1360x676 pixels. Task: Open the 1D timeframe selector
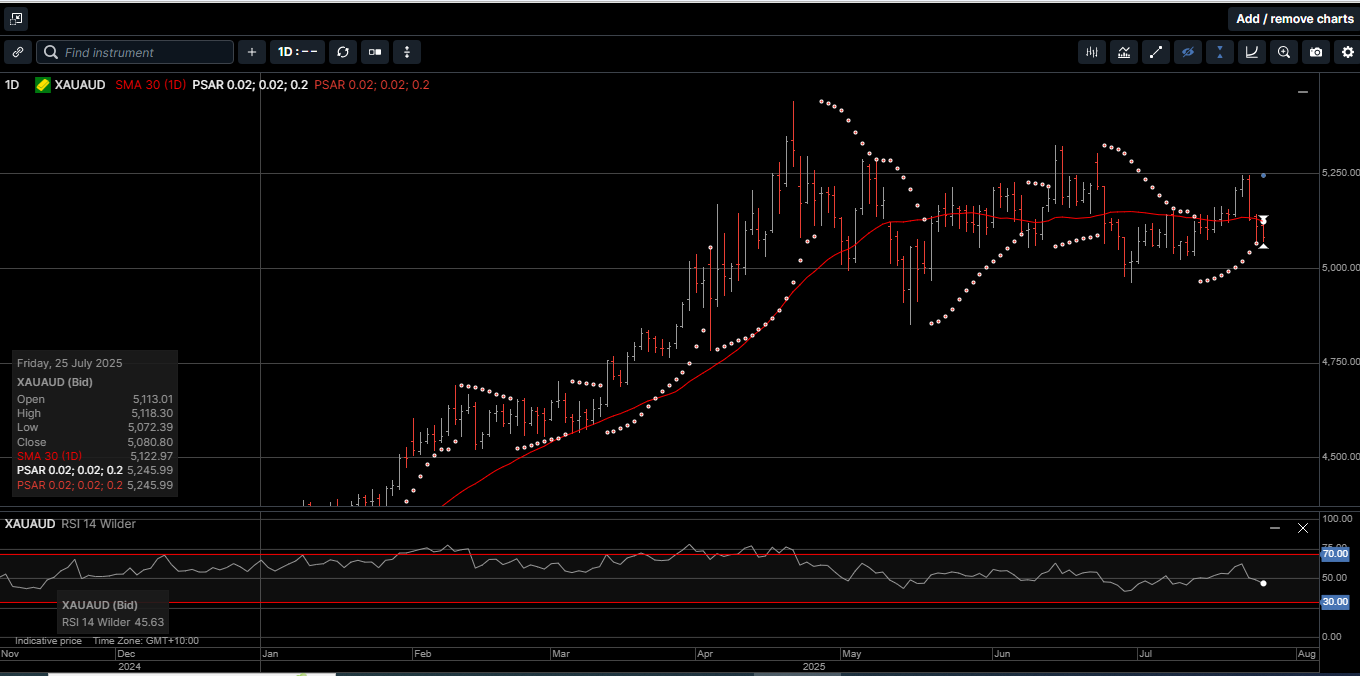point(297,52)
